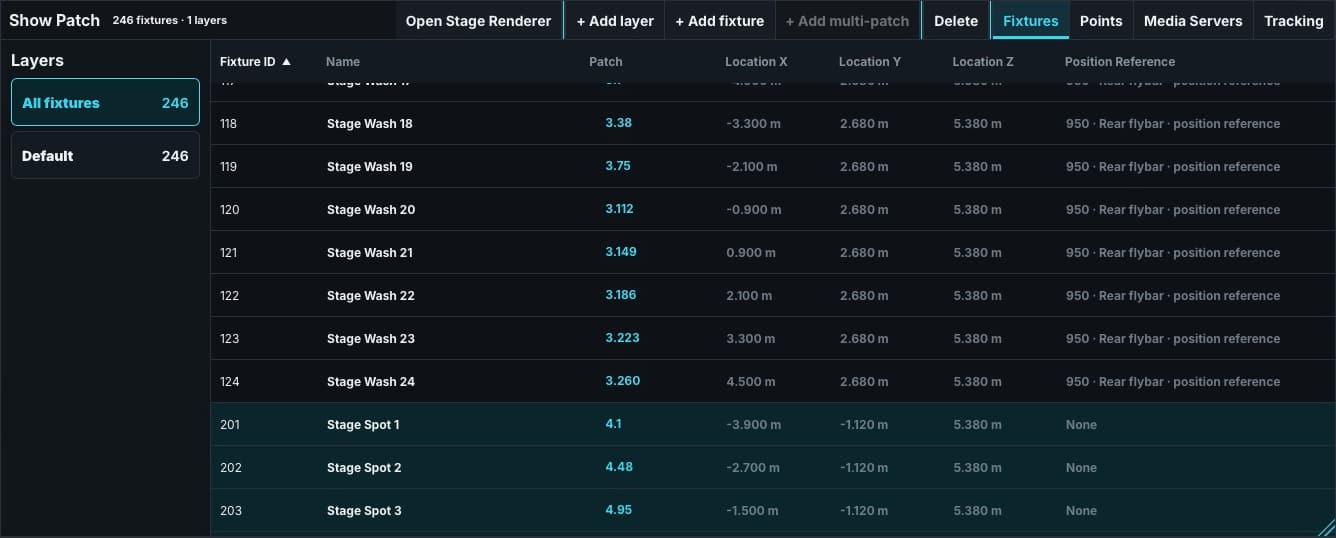Click patch address 3.75
This screenshot has width=1336, height=538.
point(618,166)
